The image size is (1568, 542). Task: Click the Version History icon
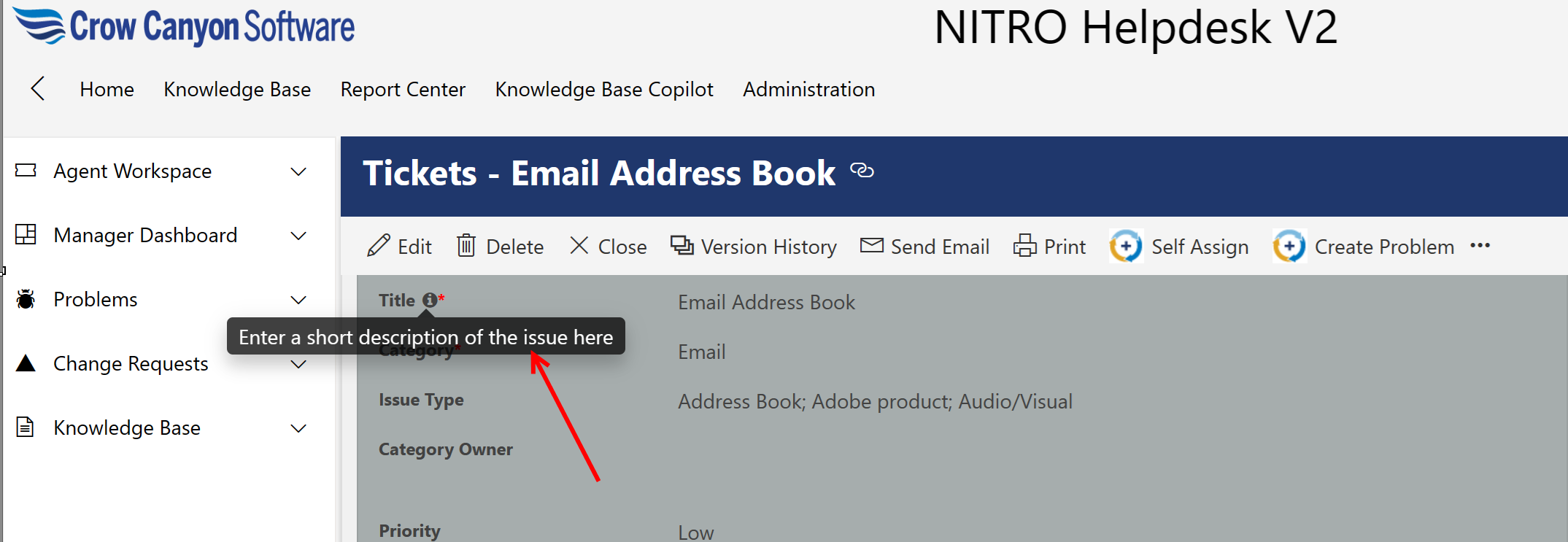[x=681, y=245]
